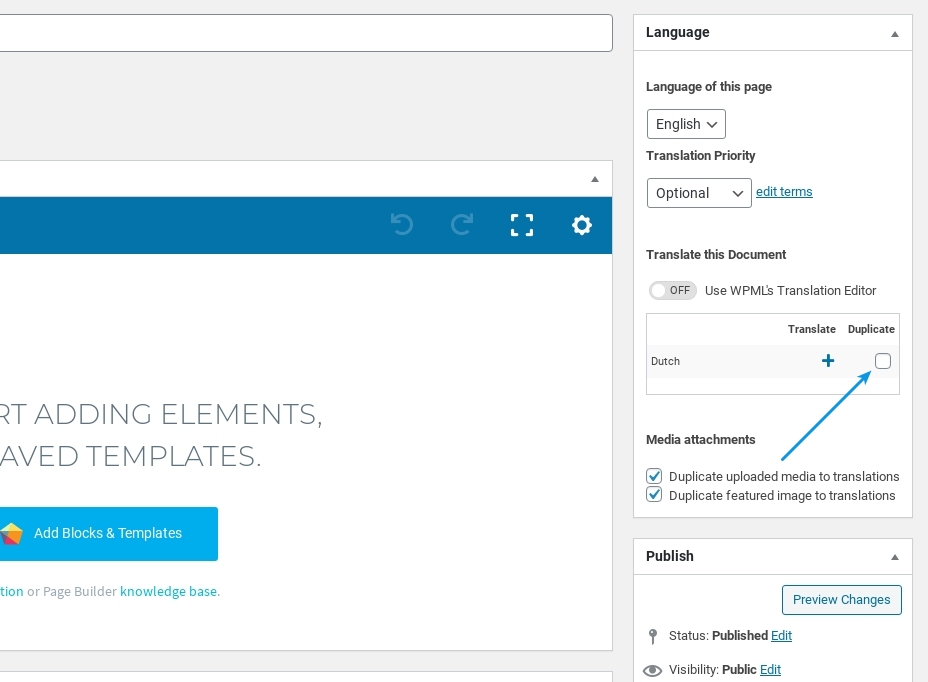The height and width of the screenshot is (682, 928).
Task: Uncheck Duplicate featured image to translations
Action: 655,495
